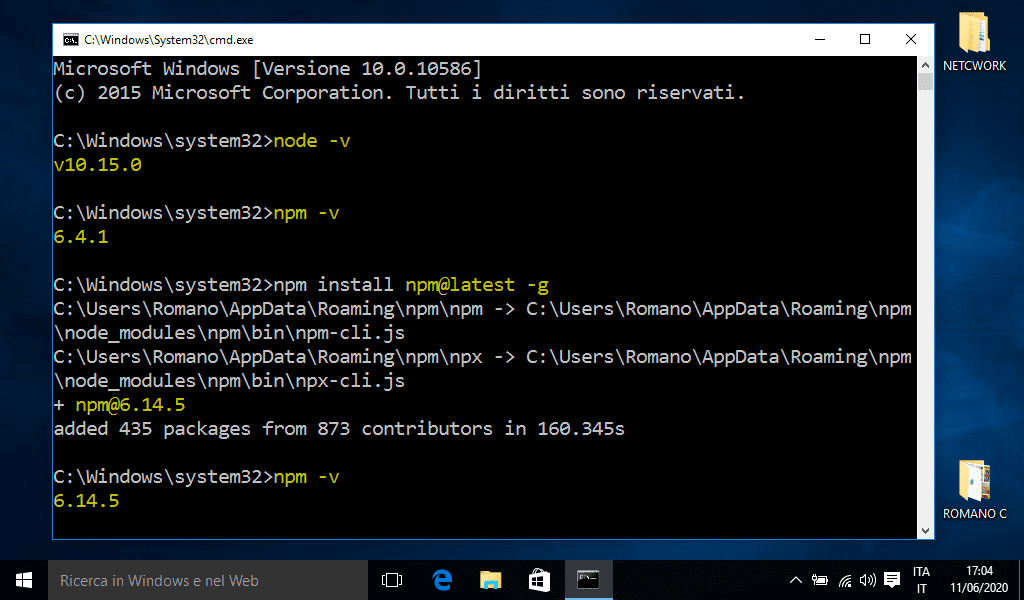Click the v10.15.0 output line
The height and width of the screenshot is (600, 1024).
[97, 165]
